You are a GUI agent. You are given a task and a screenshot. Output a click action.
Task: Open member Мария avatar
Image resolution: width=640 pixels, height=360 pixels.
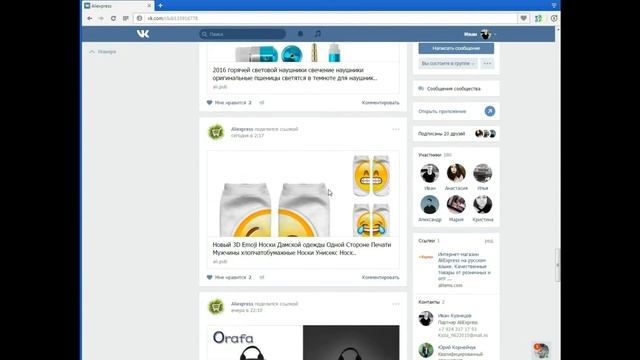click(456, 204)
